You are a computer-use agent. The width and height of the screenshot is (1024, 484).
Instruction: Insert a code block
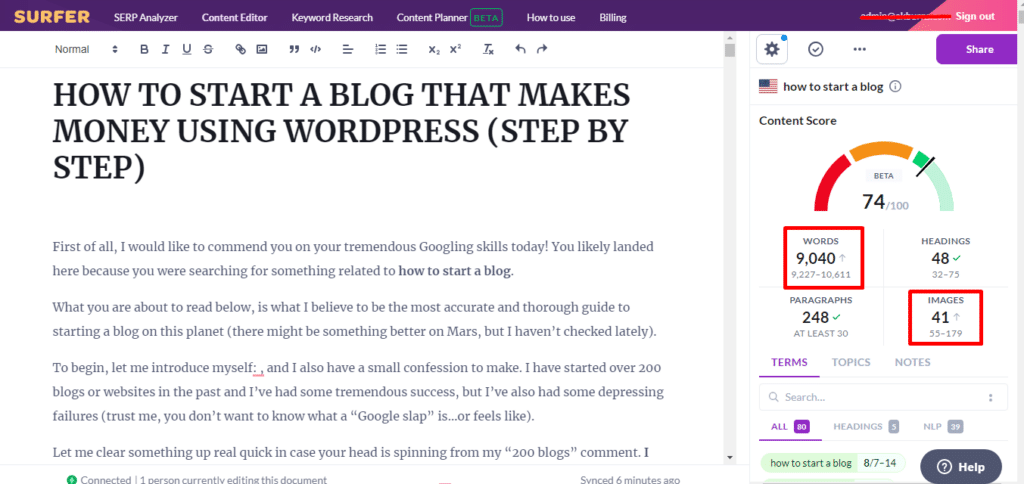pyautogui.click(x=315, y=49)
